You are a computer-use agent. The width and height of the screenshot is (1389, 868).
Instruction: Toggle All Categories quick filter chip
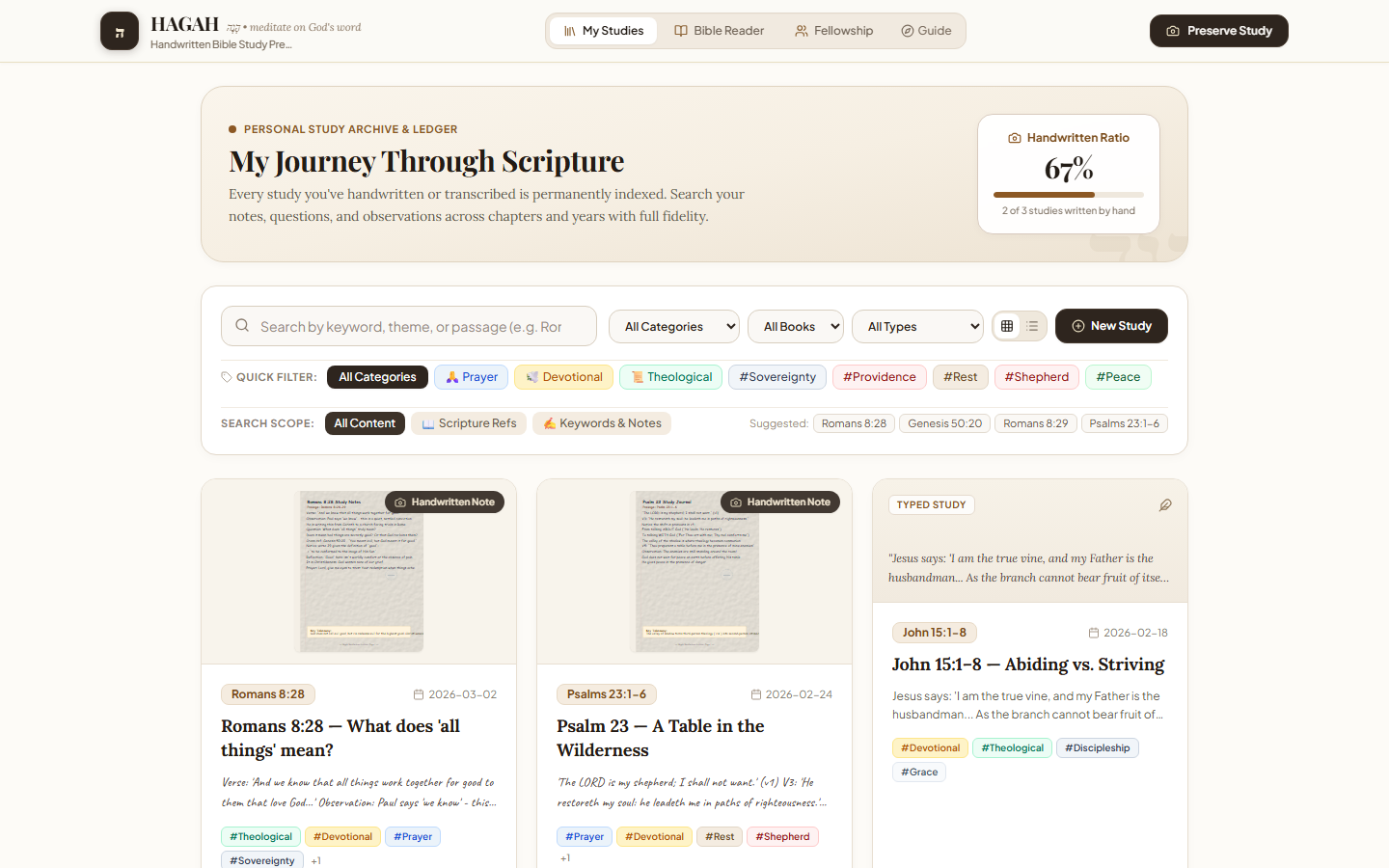(377, 377)
